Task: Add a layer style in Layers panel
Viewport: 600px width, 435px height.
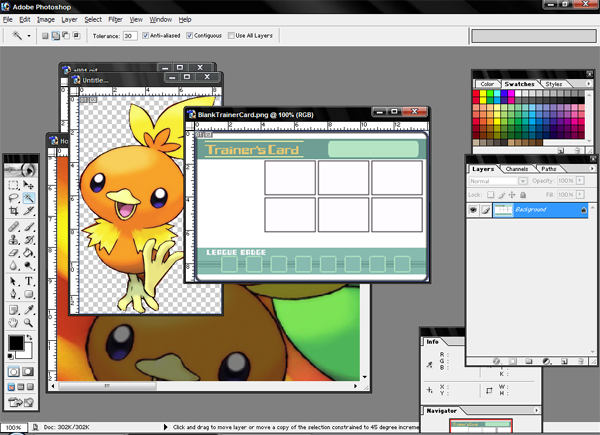Action: (496, 361)
